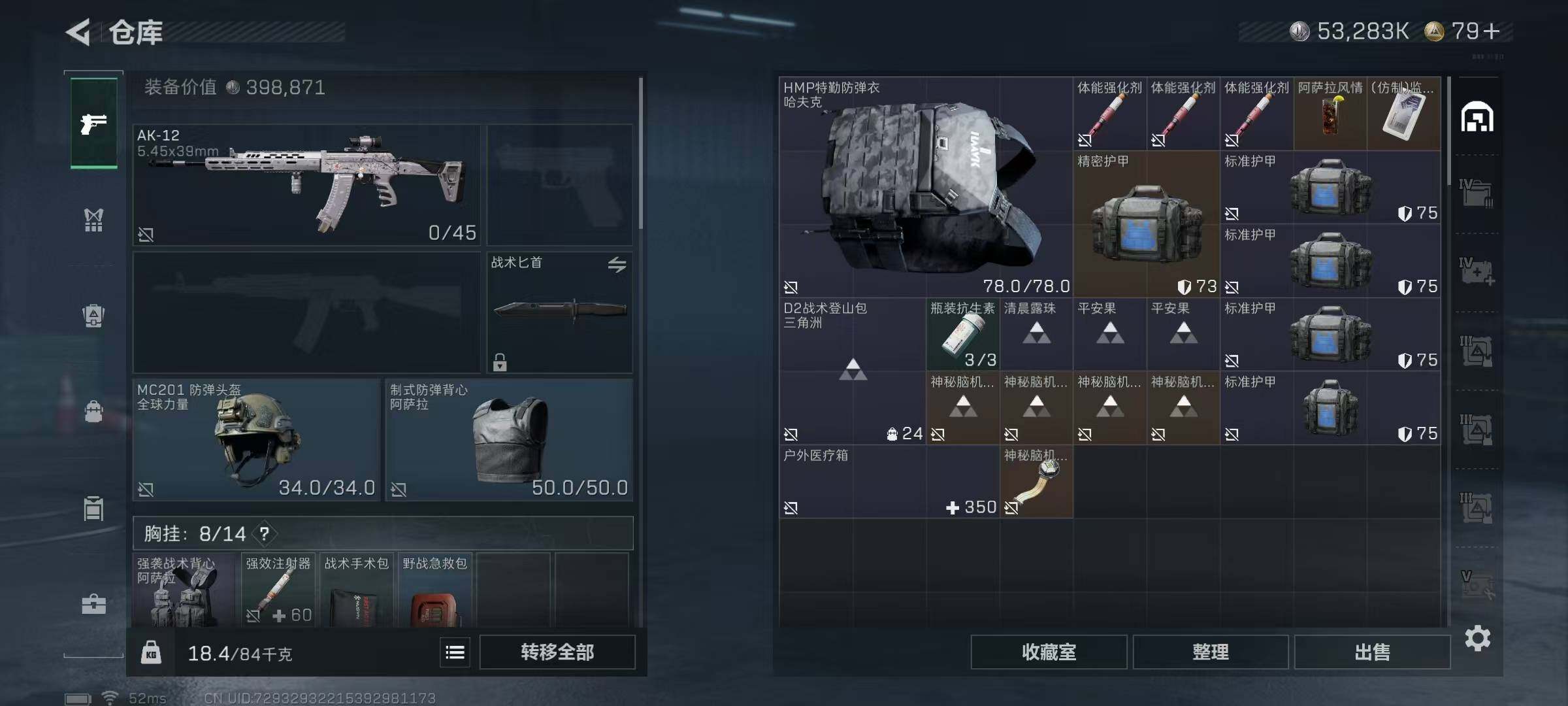
Task: Click the stash panel vertical scrollbar
Action: tap(1449, 131)
